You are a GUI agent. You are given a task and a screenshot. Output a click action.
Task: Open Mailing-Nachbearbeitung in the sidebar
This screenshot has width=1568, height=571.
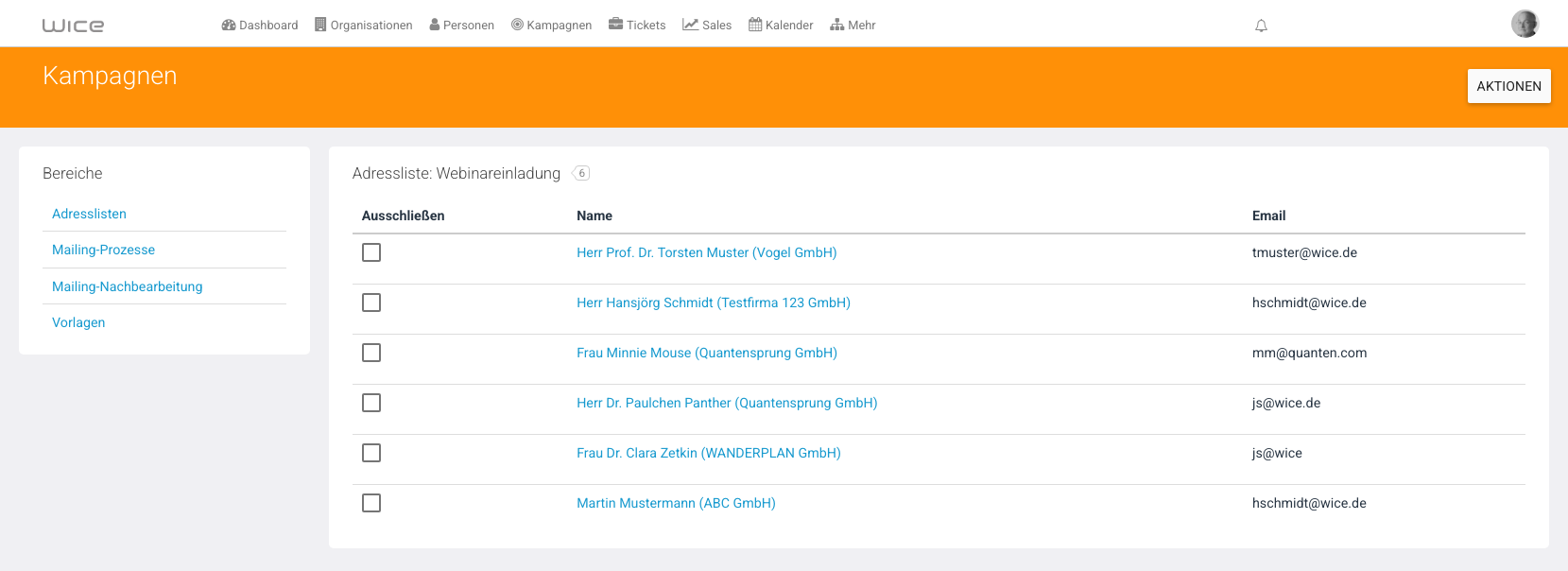coord(127,286)
